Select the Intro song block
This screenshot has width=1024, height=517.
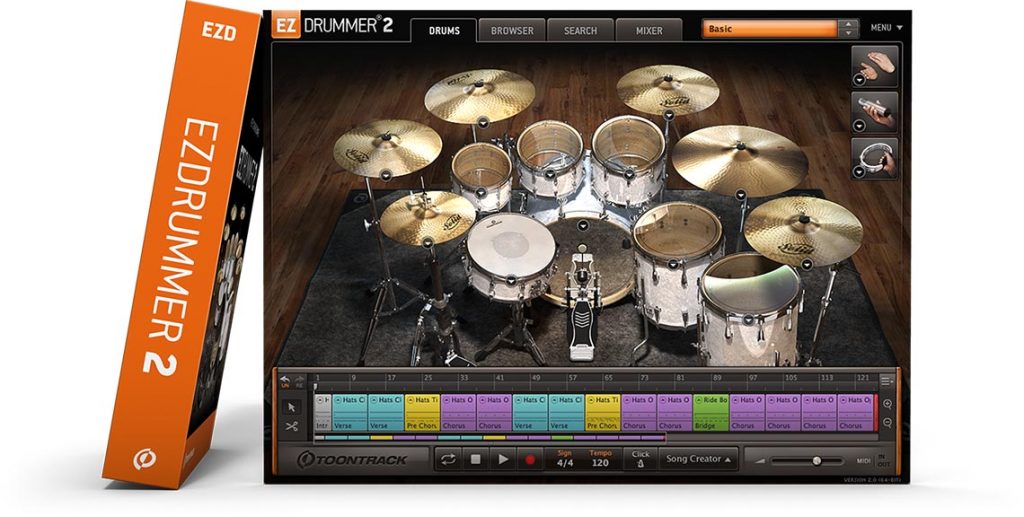323,412
